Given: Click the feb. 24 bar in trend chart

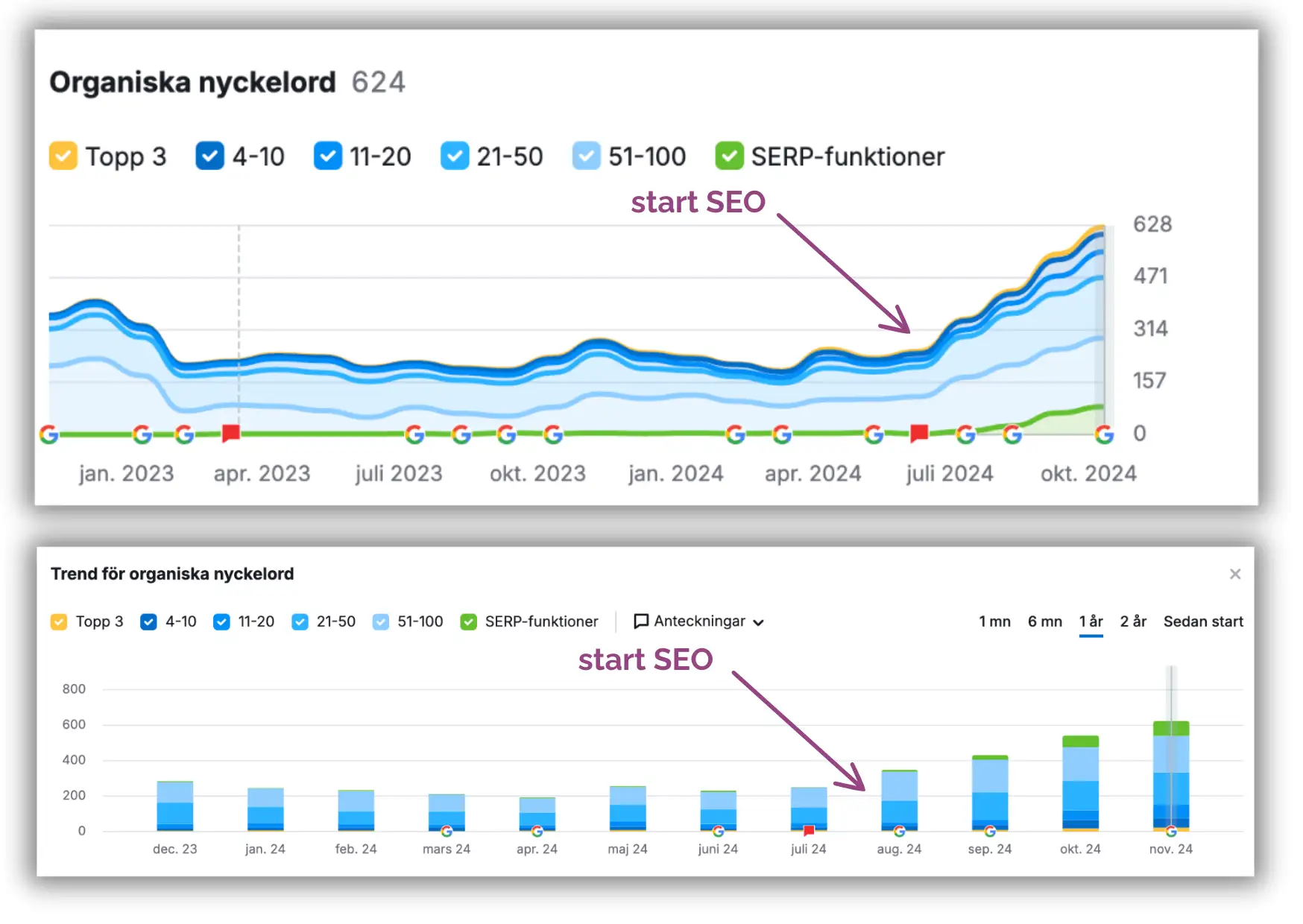Looking at the screenshot, I should coord(356,811).
